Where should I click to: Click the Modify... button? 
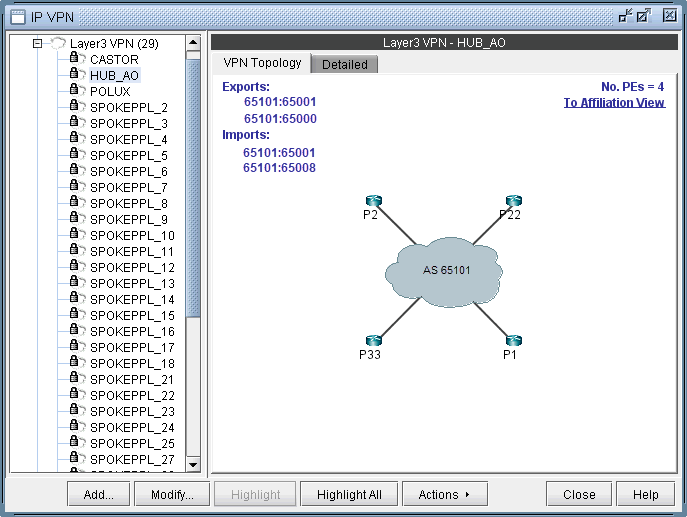point(172,494)
